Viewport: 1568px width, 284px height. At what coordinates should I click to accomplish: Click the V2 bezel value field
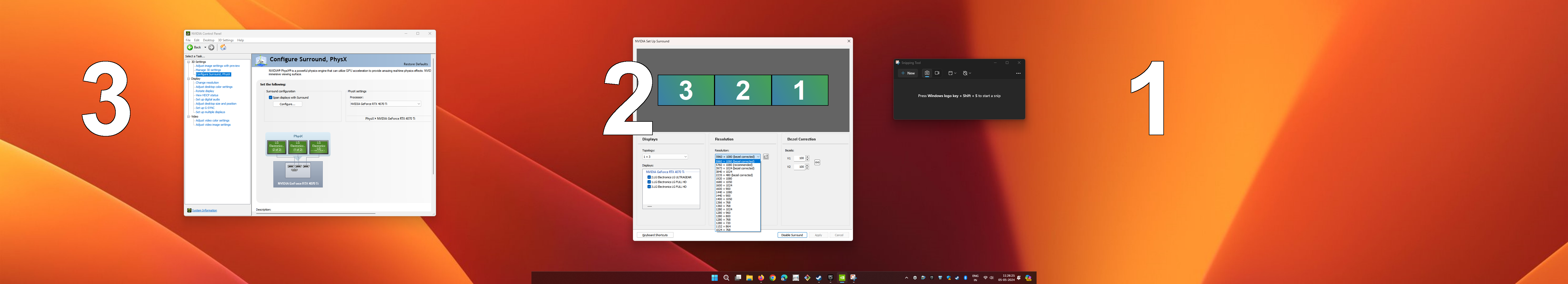(799, 167)
